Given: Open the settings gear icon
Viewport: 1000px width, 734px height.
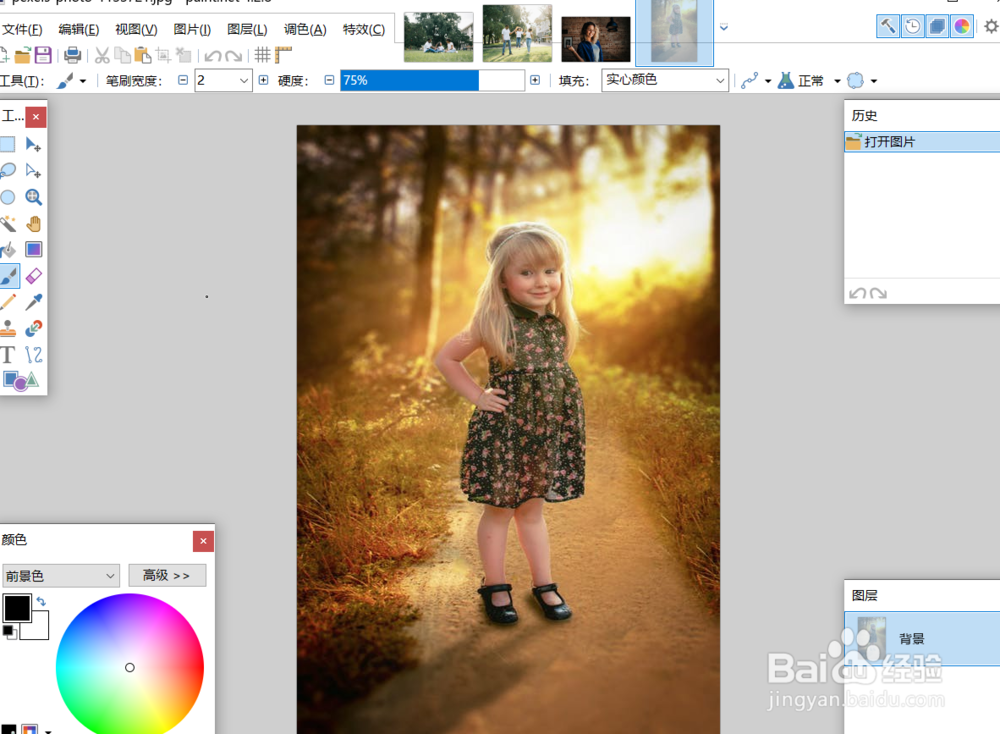Looking at the screenshot, I should [990, 26].
